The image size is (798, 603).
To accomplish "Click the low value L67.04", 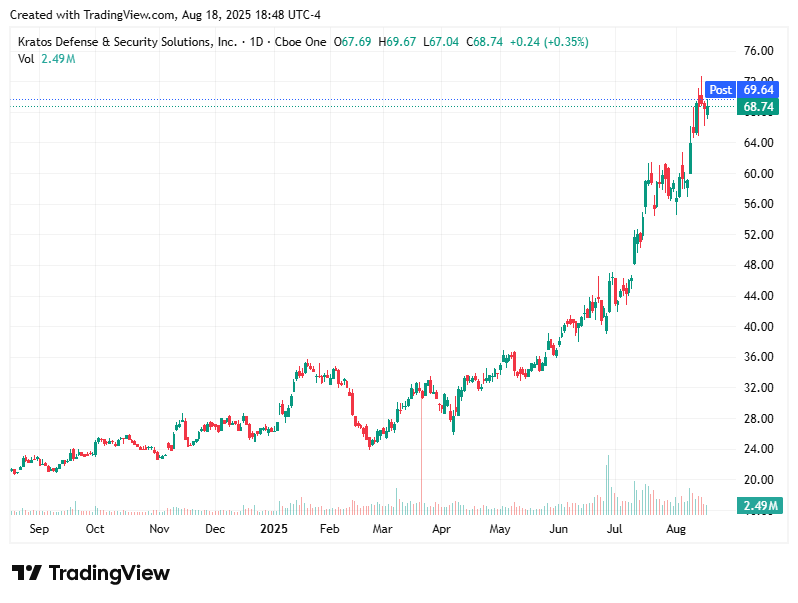I will pyautogui.click(x=441, y=42).
